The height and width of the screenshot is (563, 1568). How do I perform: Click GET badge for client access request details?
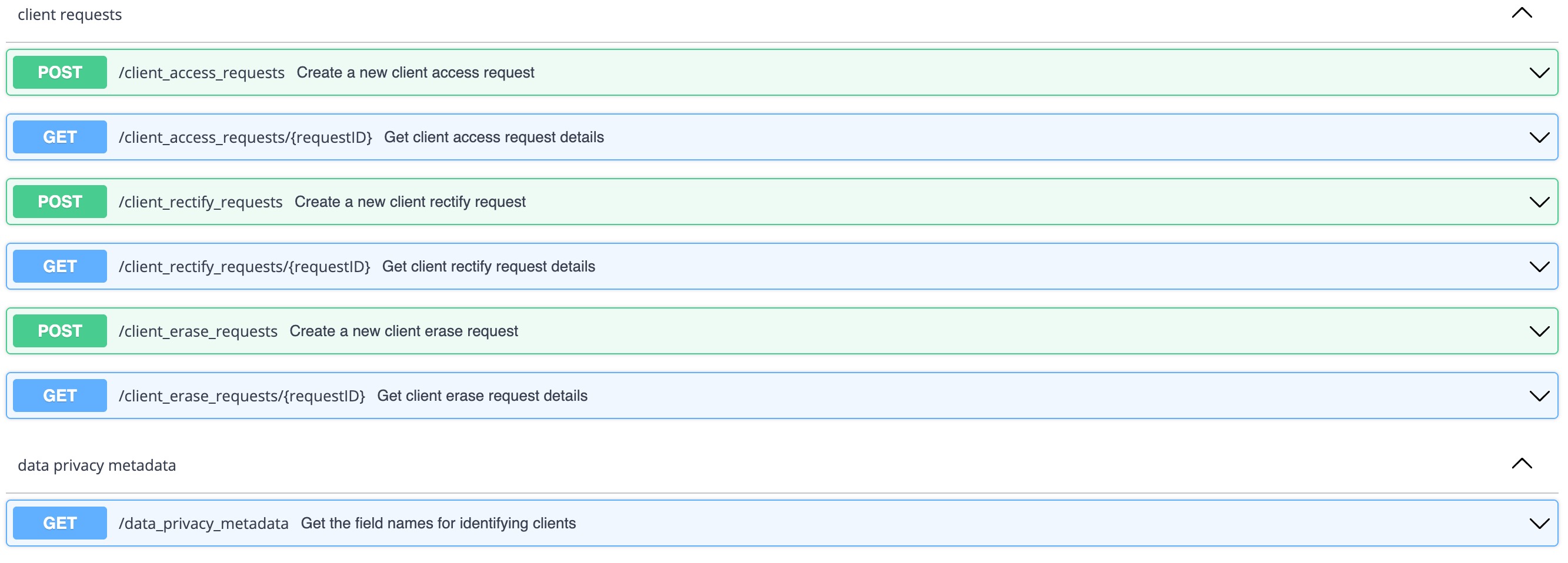click(59, 137)
